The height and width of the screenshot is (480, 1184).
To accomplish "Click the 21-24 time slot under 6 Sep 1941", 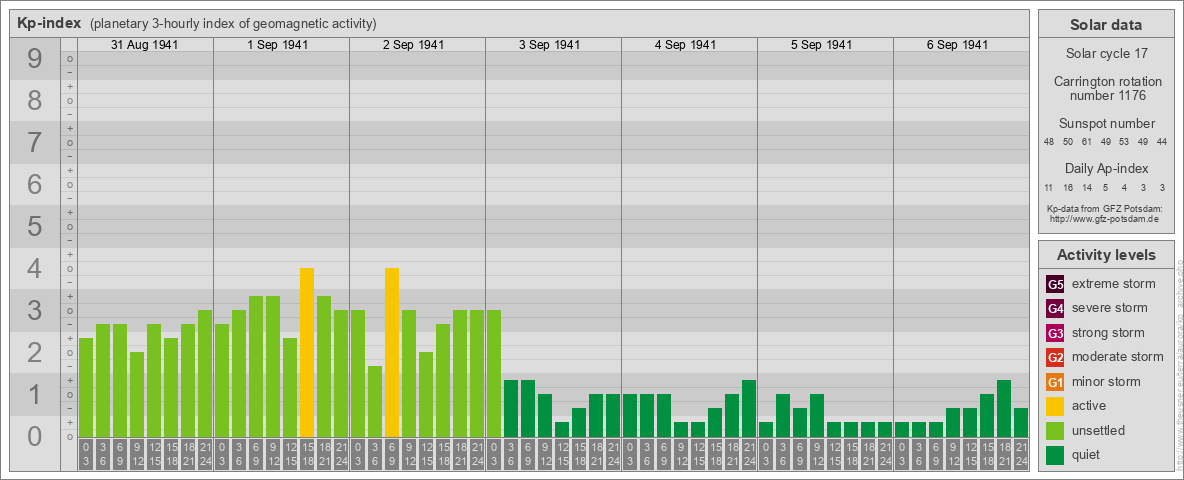I will coord(1020,452).
